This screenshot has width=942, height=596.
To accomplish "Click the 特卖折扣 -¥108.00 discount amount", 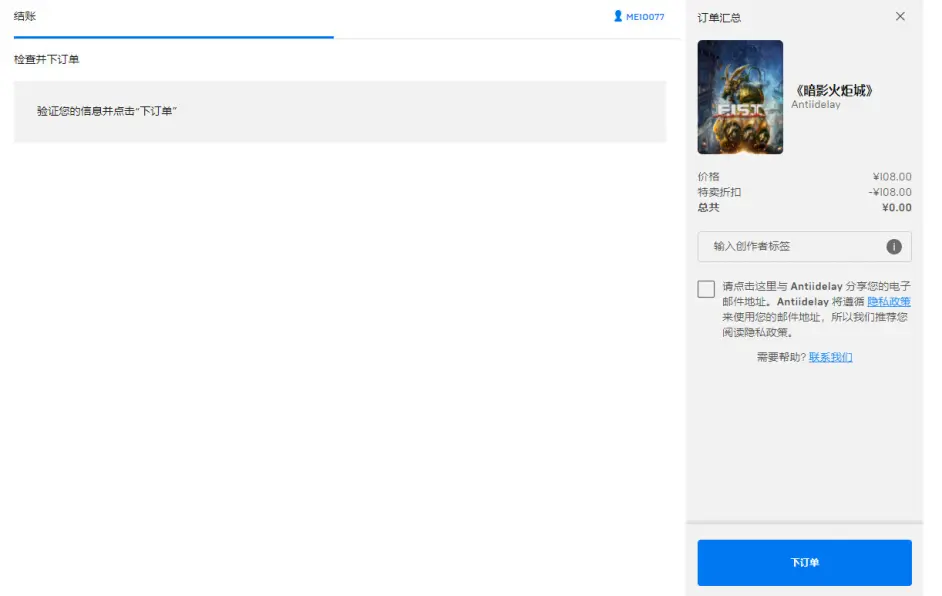I will click(889, 192).
